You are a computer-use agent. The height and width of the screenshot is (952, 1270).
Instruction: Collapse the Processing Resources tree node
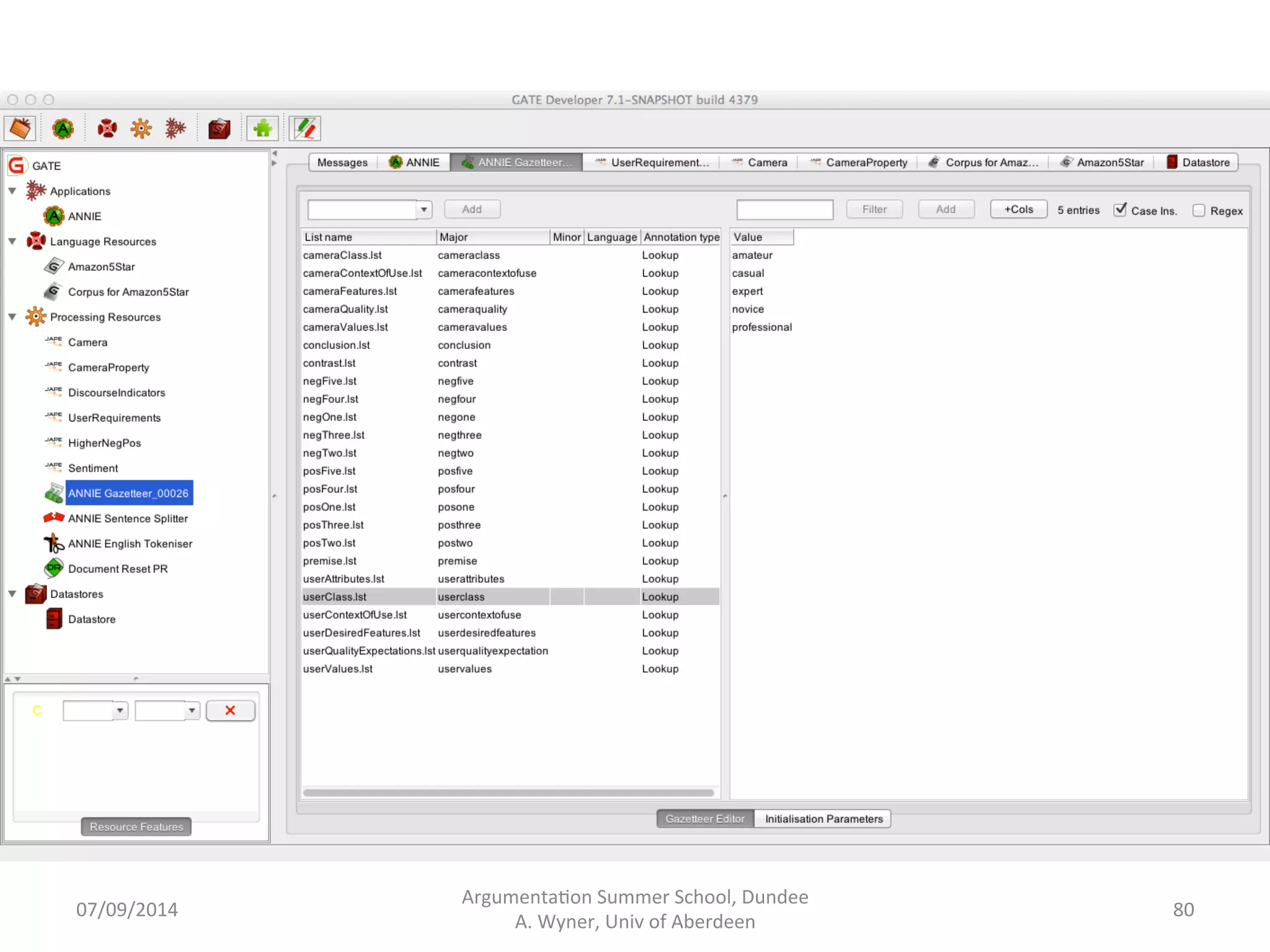click(x=12, y=317)
